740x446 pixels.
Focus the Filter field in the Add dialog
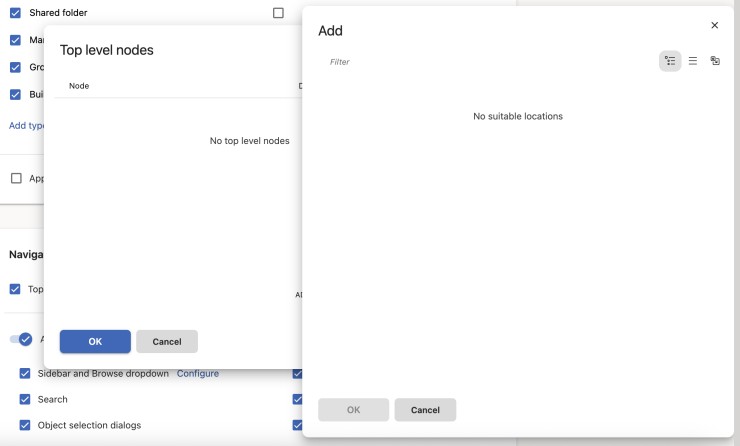pos(486,62)
